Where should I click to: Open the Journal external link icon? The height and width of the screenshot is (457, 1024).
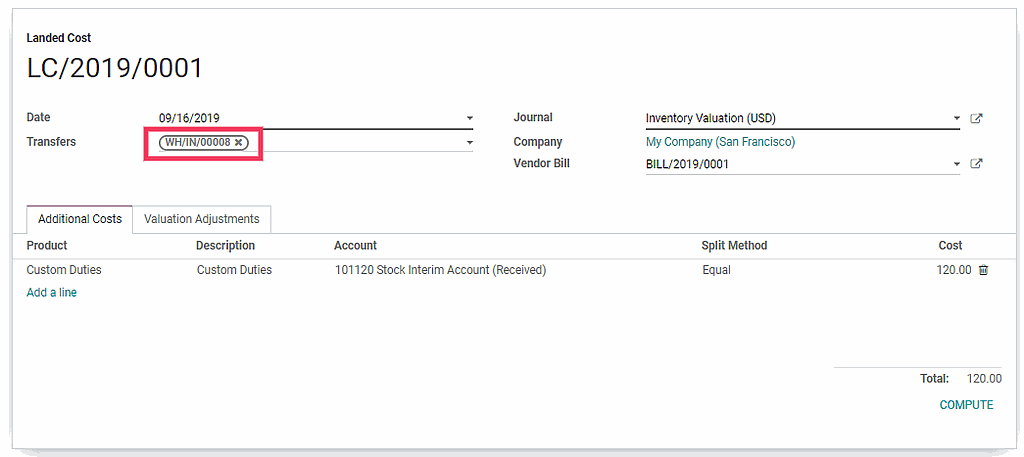tap(976, 119)
